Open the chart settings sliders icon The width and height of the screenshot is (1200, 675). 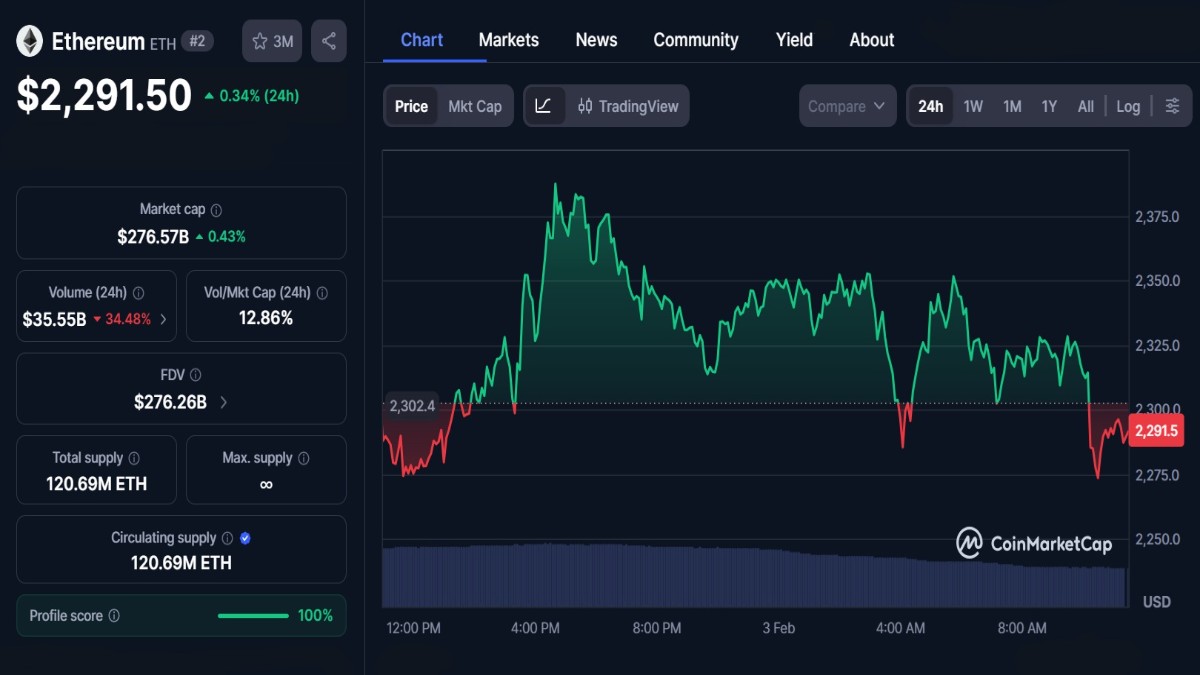click(x=1172, y=105)
